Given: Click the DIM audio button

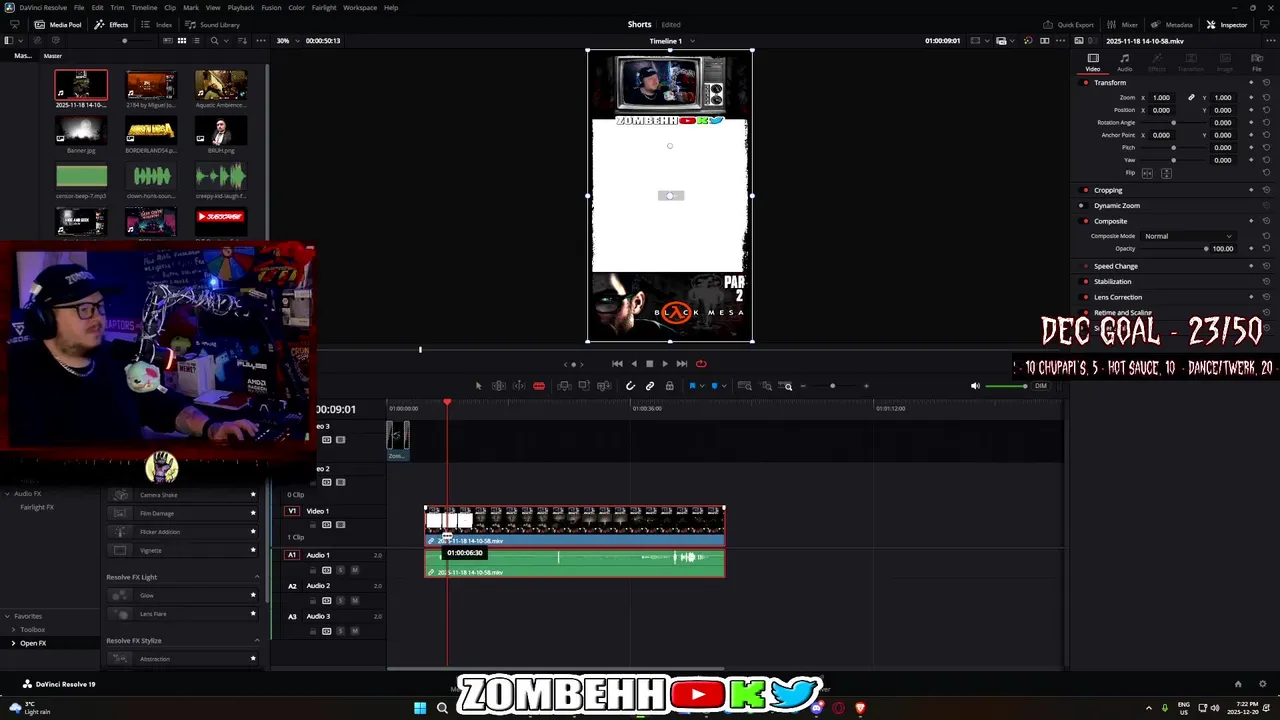Looking at the screenshot, I should pos(1041,386).
